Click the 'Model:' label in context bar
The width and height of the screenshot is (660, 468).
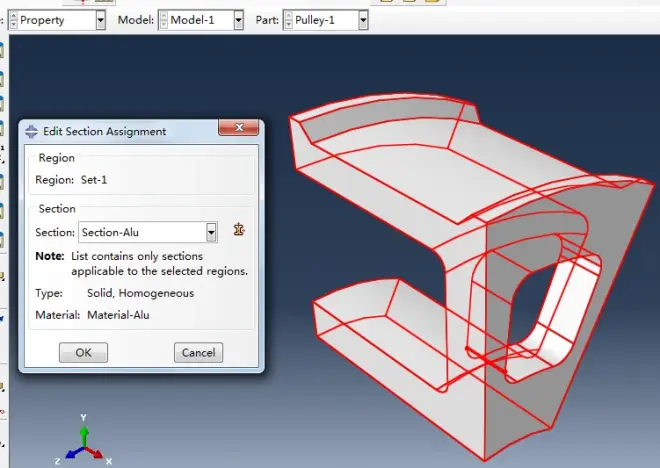point(136,20)
